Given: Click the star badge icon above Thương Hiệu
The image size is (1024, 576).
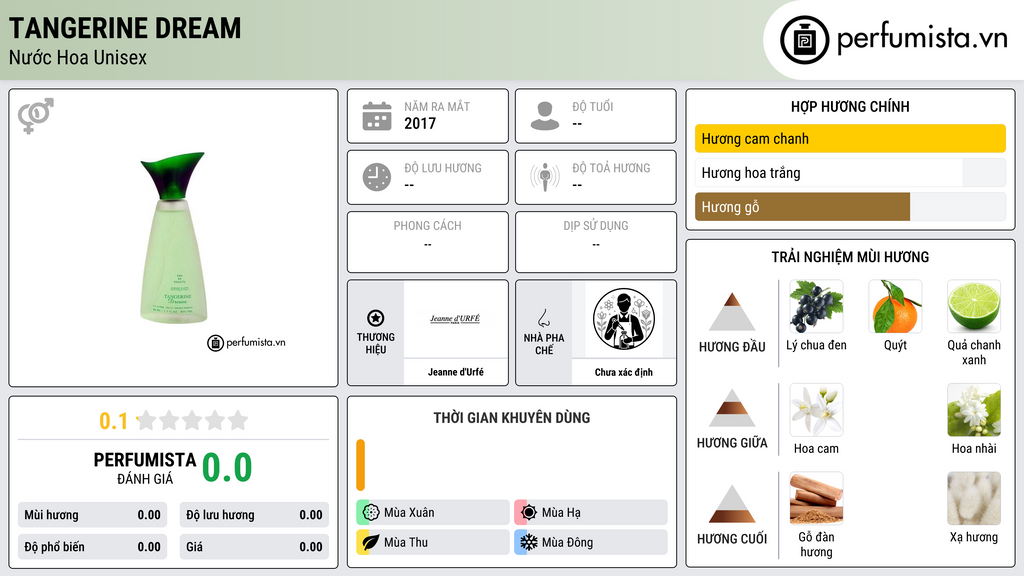Looking at the screenshot, I should (x=376, y=318).
